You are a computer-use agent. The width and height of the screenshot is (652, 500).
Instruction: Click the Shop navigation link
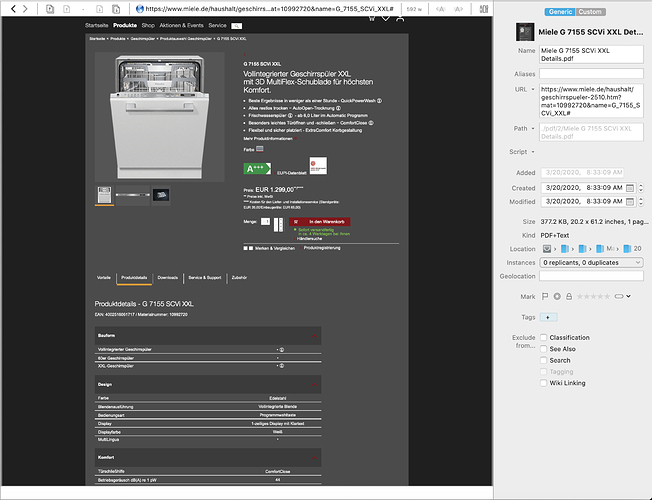tap(148, 25)
